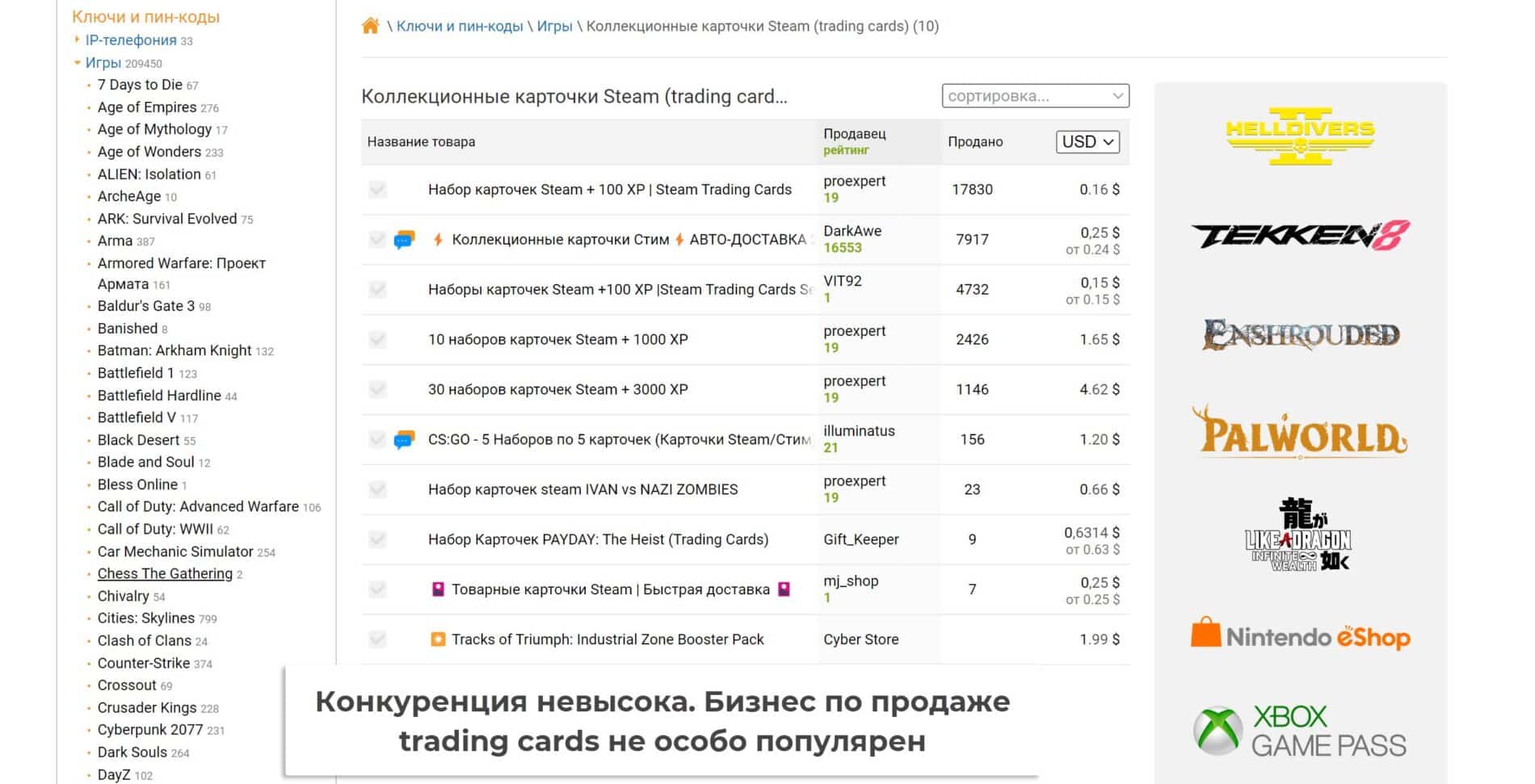The width and height of the screenshot is (1535, 784).
Task: Select Игры in the breadcrumb path
Action: 554,26
